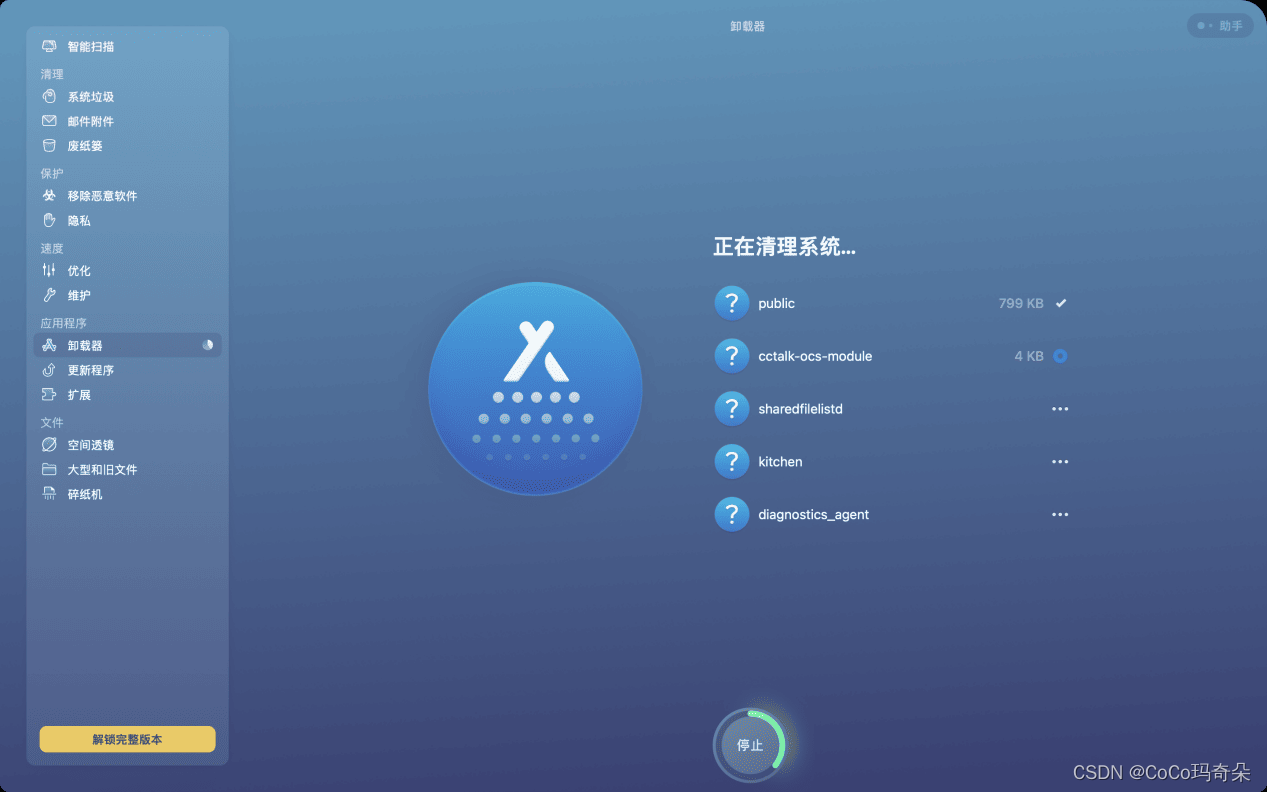This screenshot has height=792, width=1267.
Task: Click the checkmark next to public
Action: [1061, 303]
